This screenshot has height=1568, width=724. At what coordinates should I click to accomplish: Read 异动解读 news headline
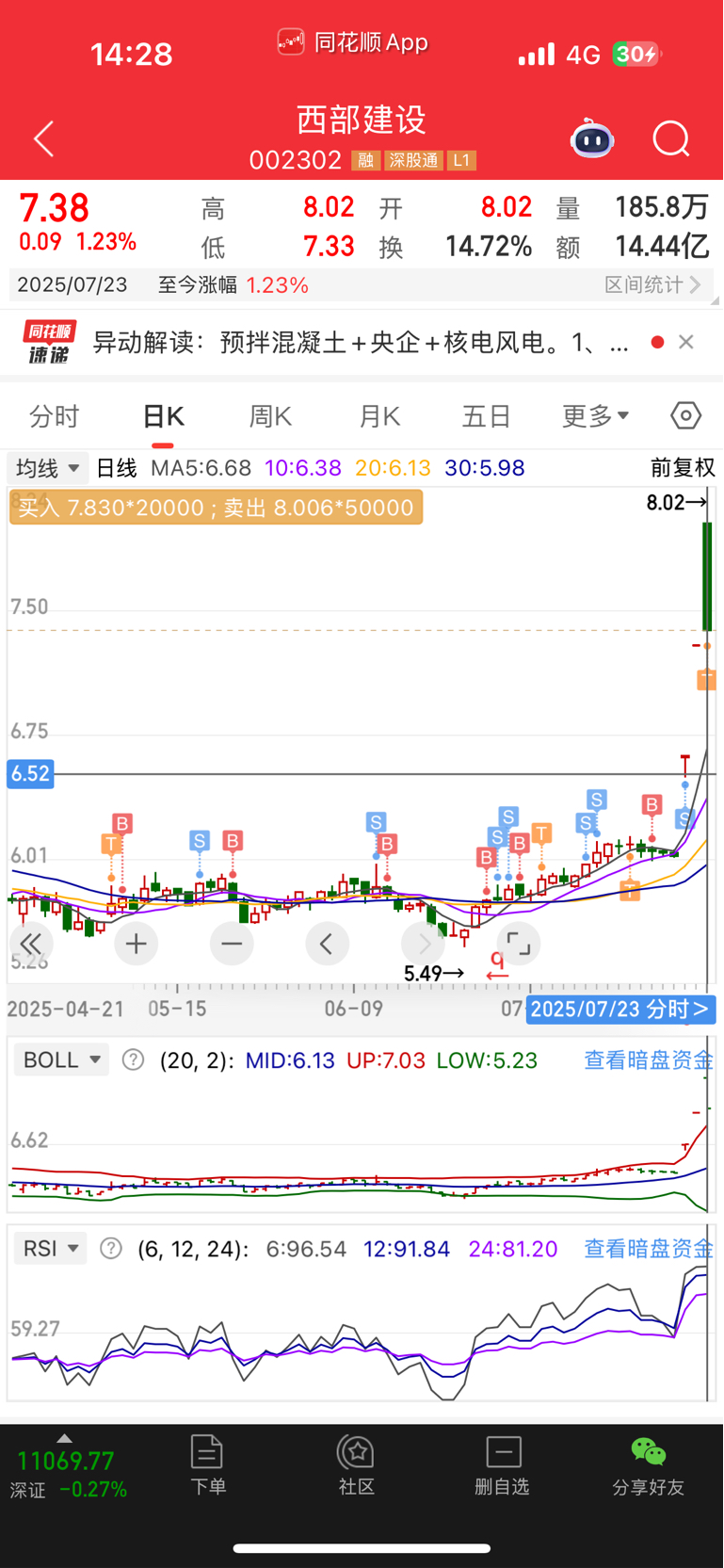(361, 342)
